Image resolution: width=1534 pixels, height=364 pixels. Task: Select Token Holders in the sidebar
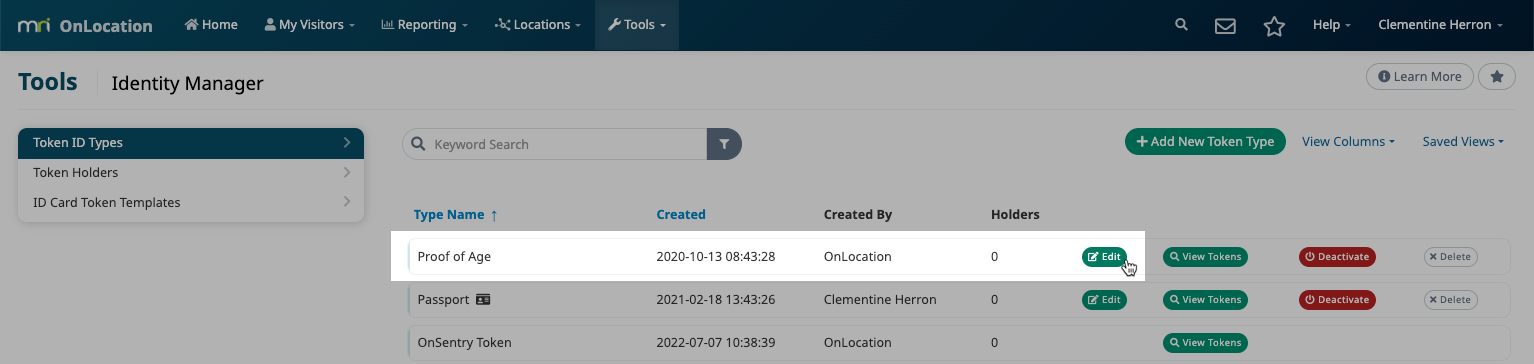point(191,172)
